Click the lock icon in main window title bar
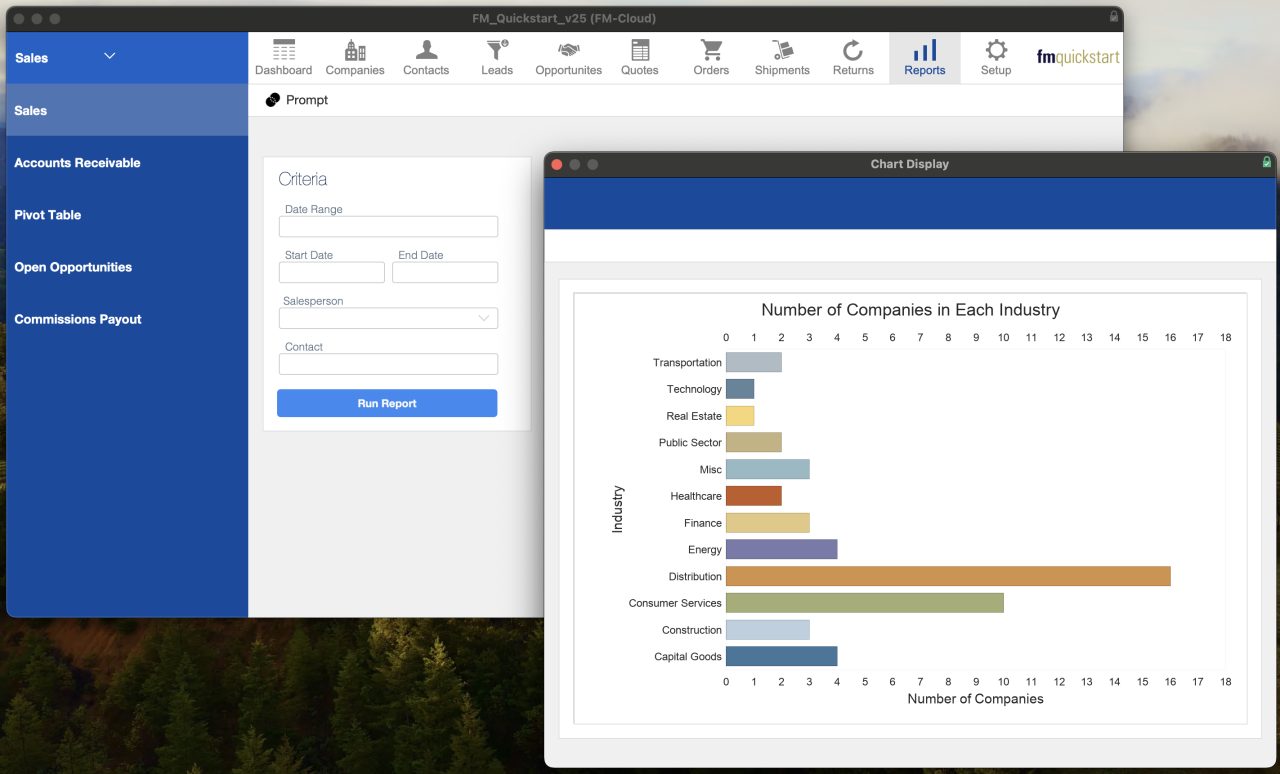The image size is (1280, 774). [x=1114, y=17]
